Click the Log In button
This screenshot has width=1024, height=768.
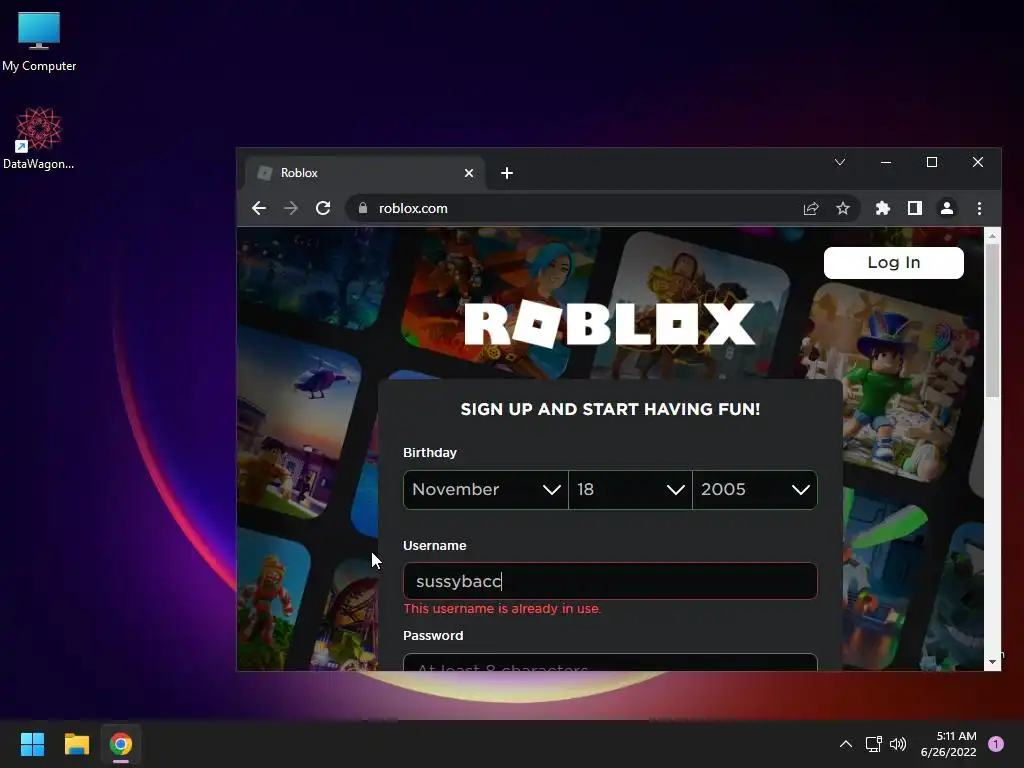tap(893, 263)
